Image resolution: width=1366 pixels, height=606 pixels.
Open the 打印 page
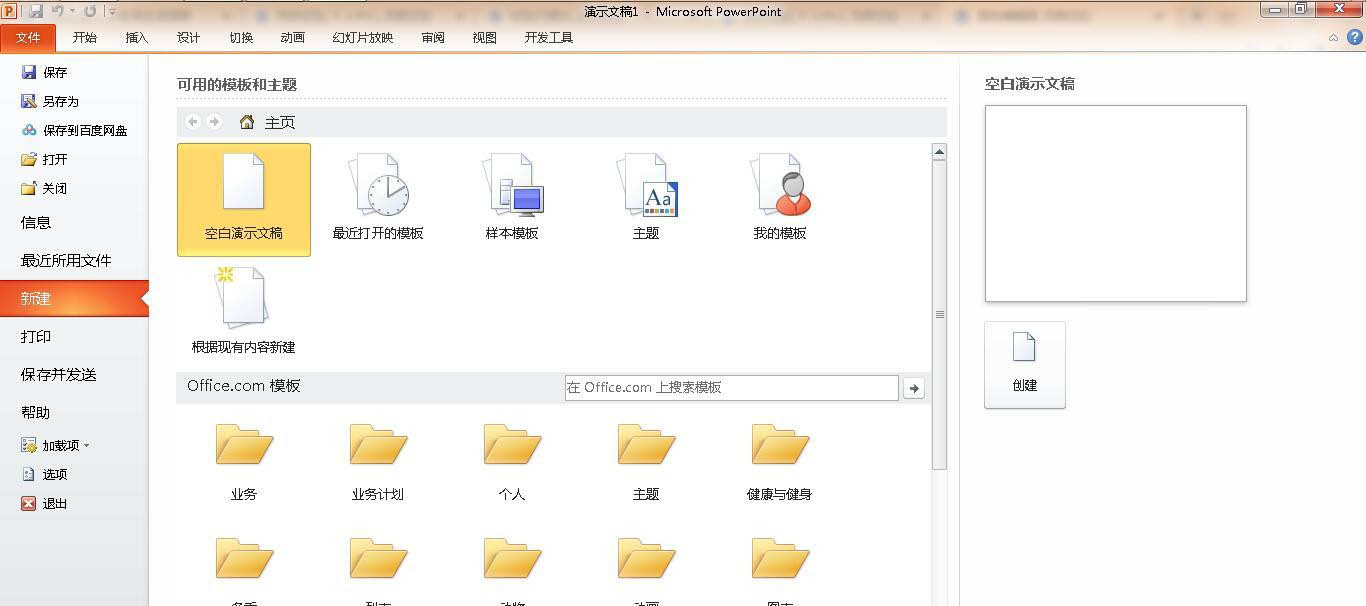36,337
